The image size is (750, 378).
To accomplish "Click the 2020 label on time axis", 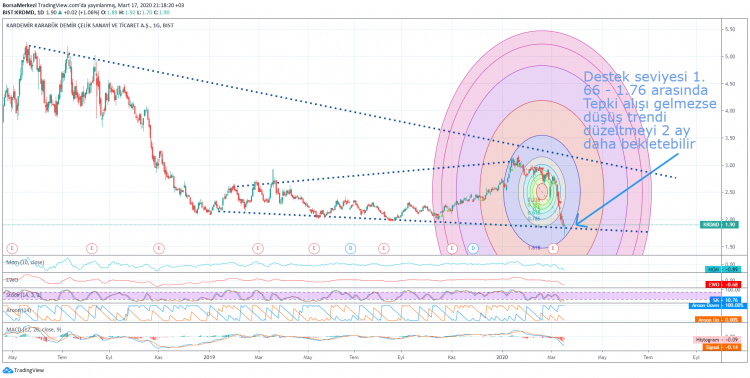I will point(502,357).
